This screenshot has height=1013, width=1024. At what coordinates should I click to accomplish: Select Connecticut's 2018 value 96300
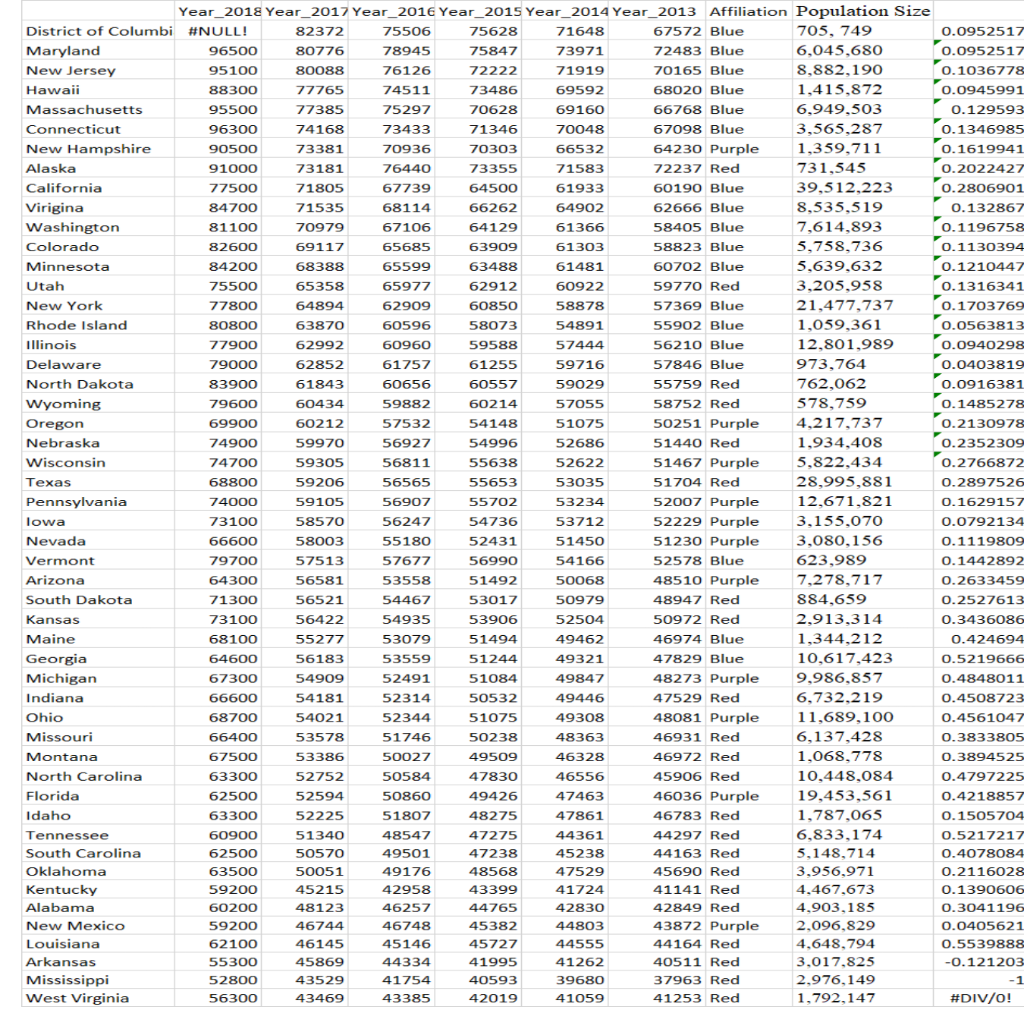click(218, 129)
